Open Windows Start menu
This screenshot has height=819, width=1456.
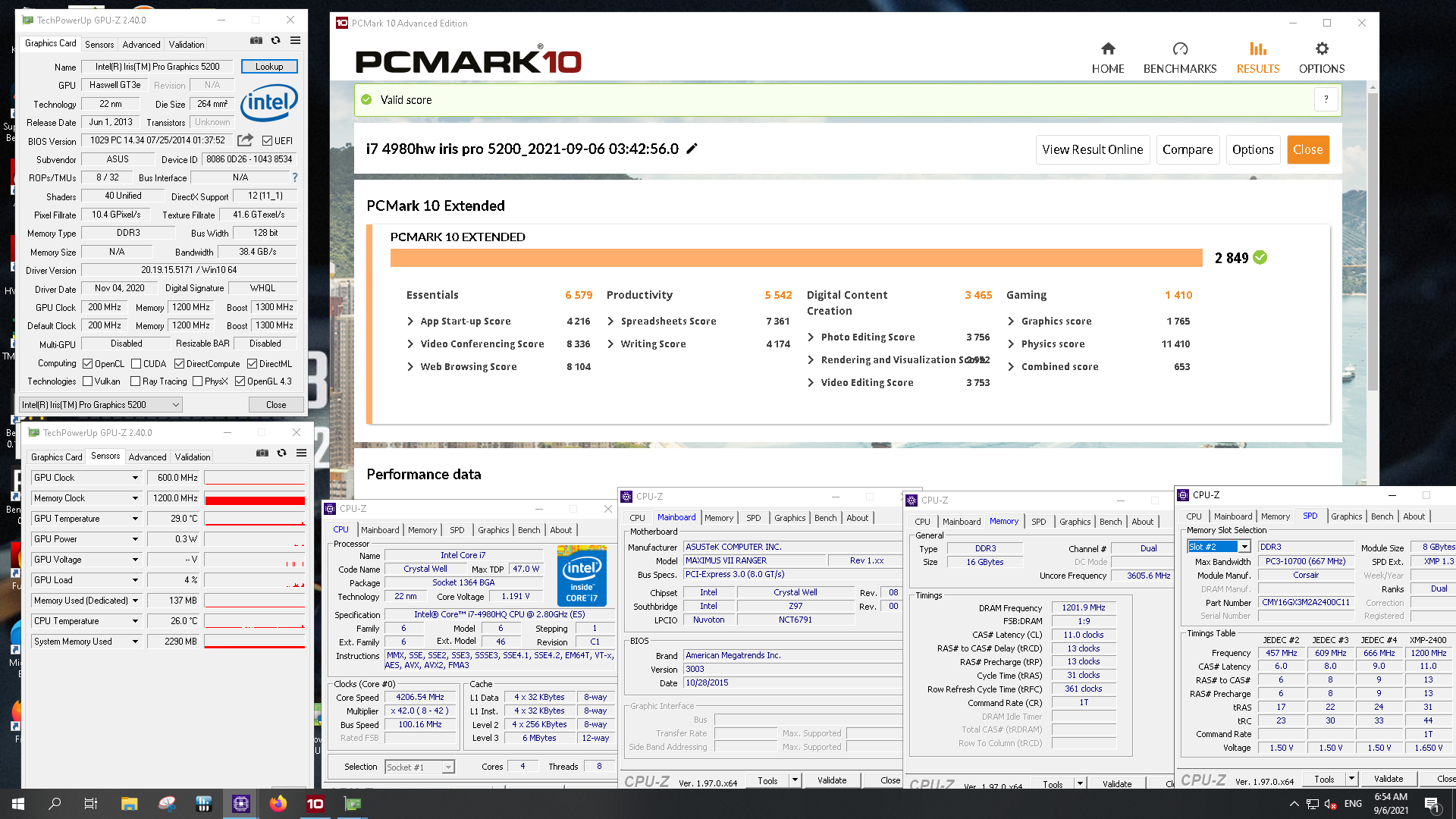point(18,804)
